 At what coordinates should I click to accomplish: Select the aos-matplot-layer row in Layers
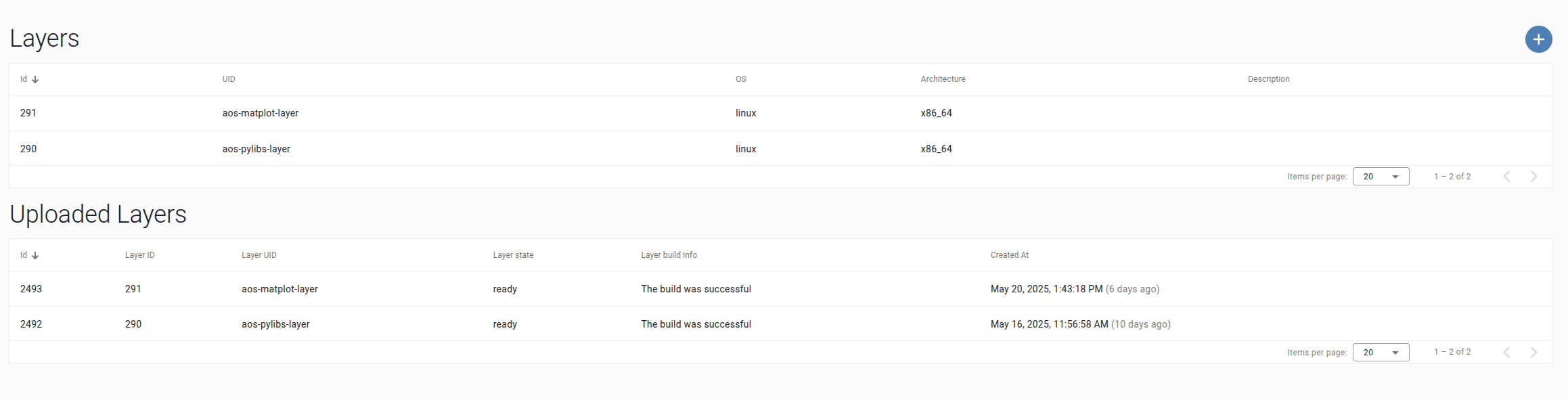coord(261,113)
